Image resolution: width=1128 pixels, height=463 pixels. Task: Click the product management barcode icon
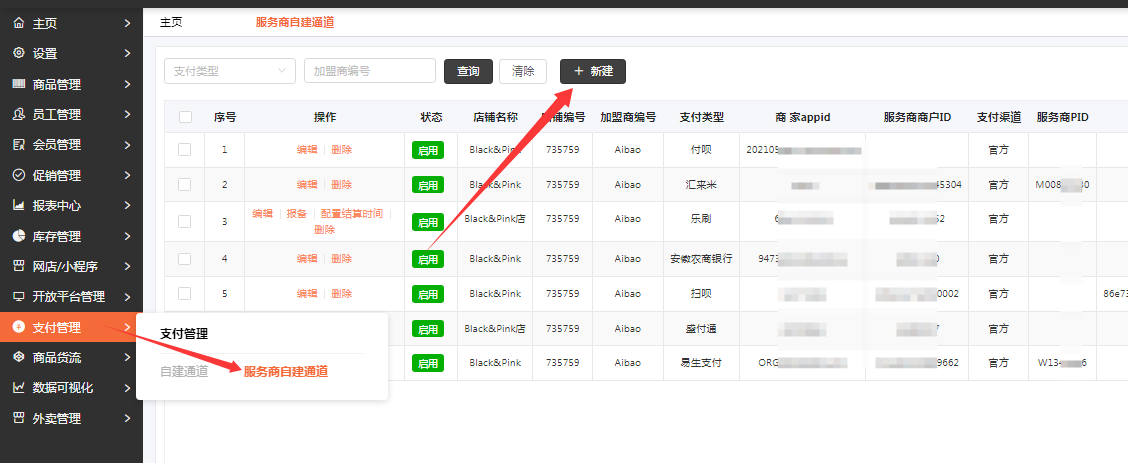pos(18,84)
